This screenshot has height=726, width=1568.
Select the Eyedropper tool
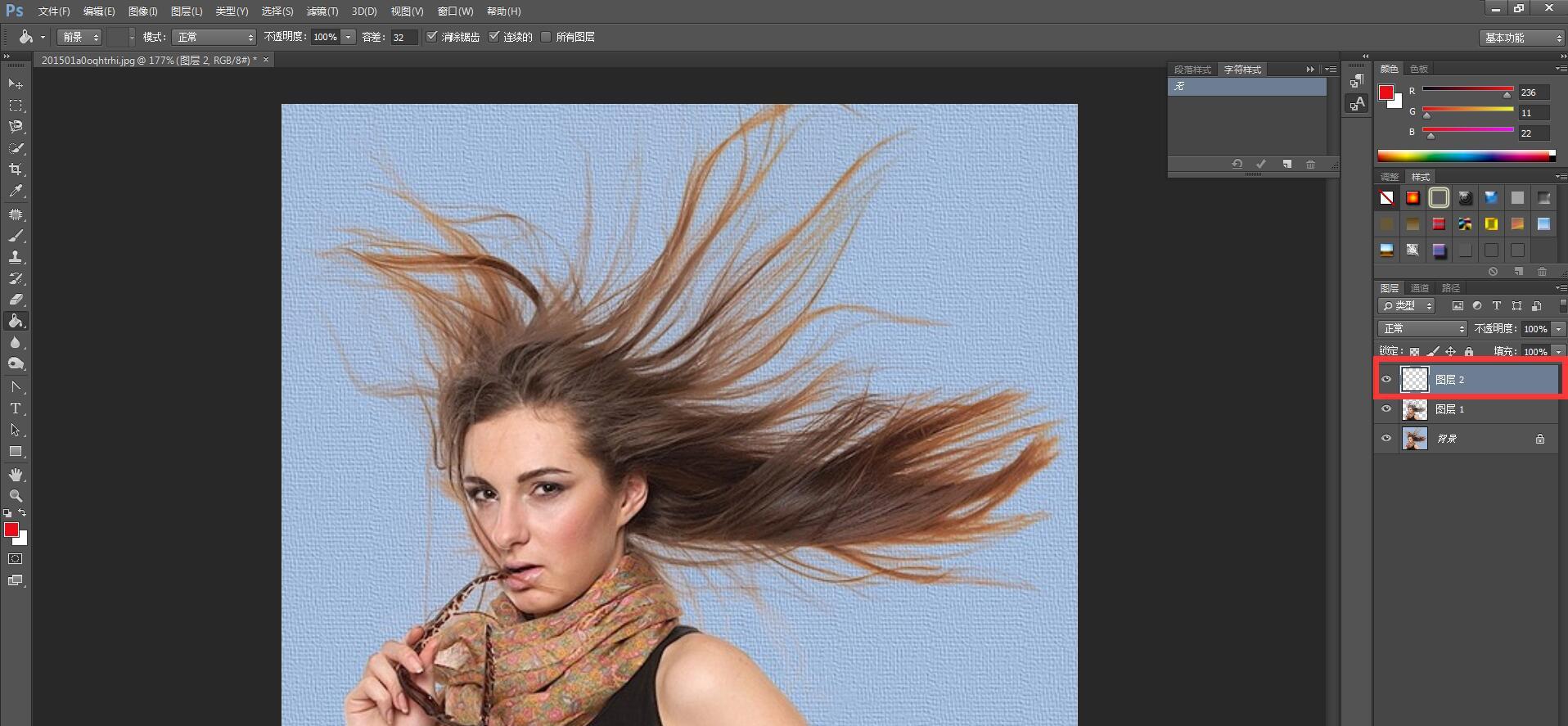(x=16, y=192)
